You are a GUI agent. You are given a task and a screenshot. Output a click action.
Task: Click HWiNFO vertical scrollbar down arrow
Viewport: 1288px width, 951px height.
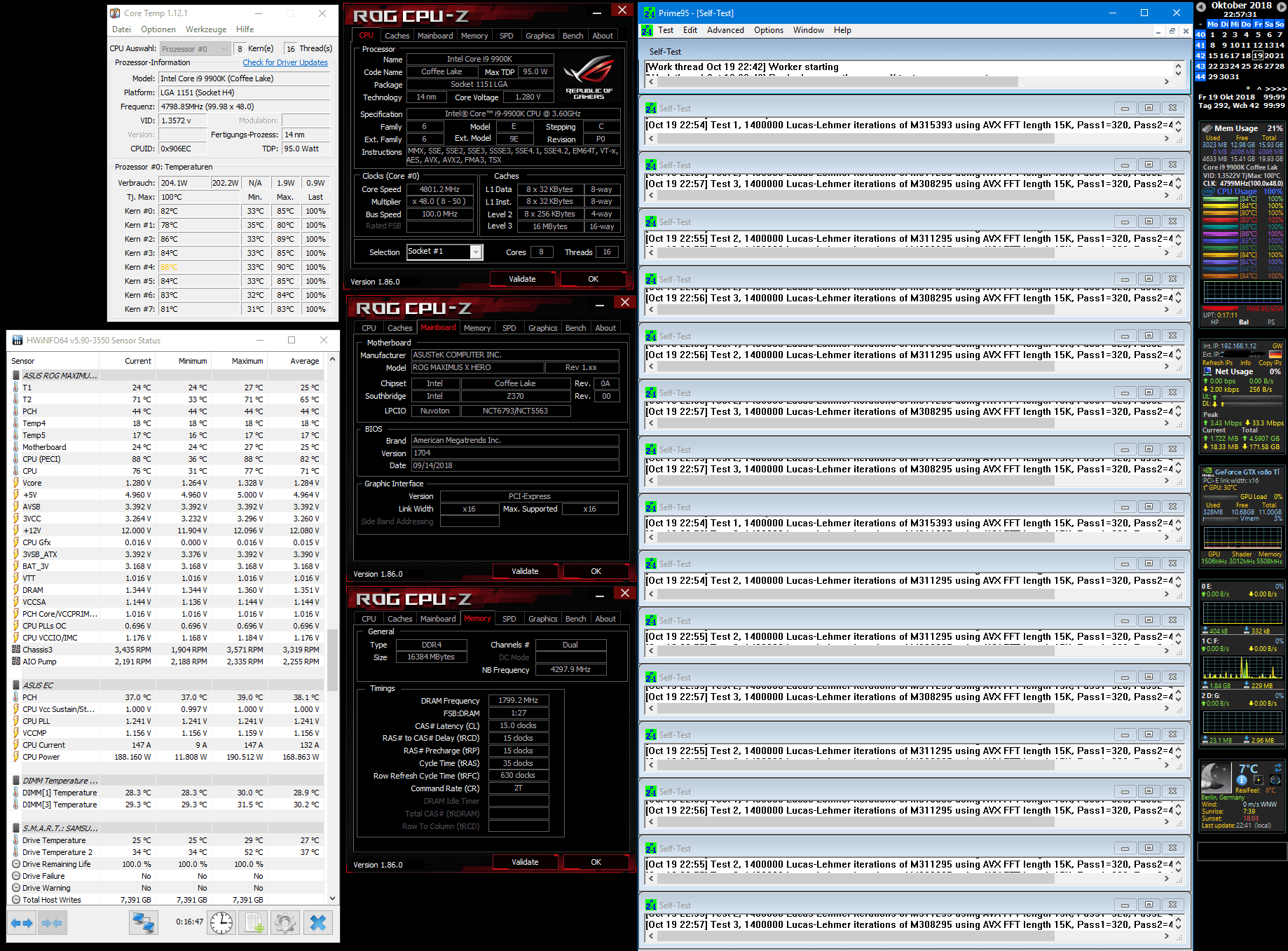332,898
